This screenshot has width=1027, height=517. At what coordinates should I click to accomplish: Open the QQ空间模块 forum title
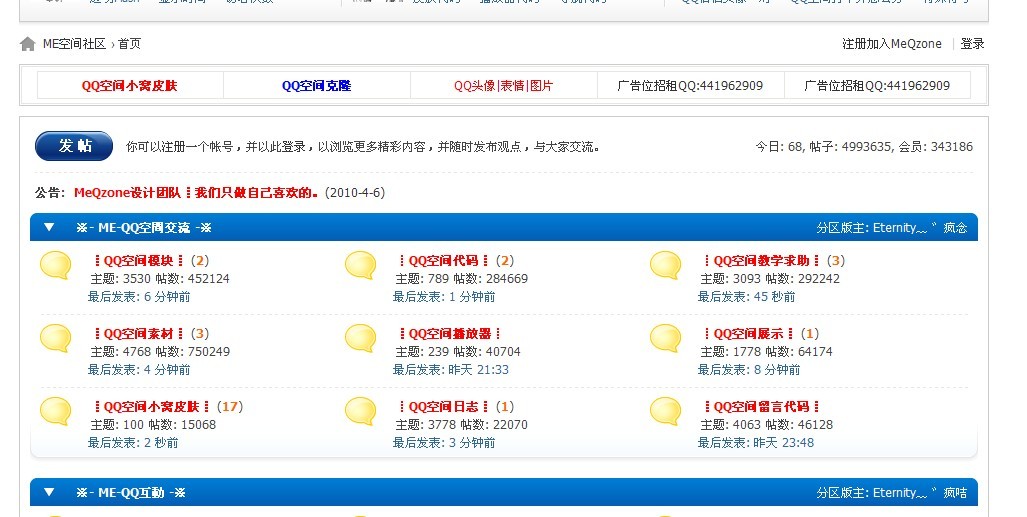pyautogui.click(x=138, y=261)
